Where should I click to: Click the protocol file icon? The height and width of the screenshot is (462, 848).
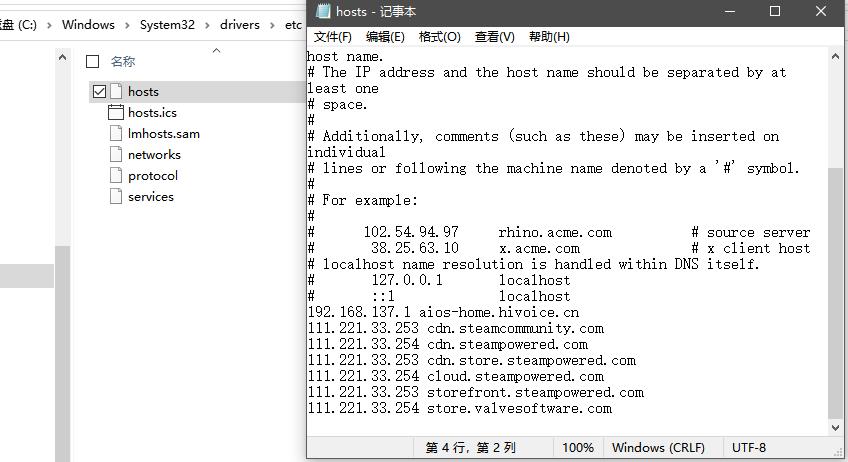[x=116, y=175]
